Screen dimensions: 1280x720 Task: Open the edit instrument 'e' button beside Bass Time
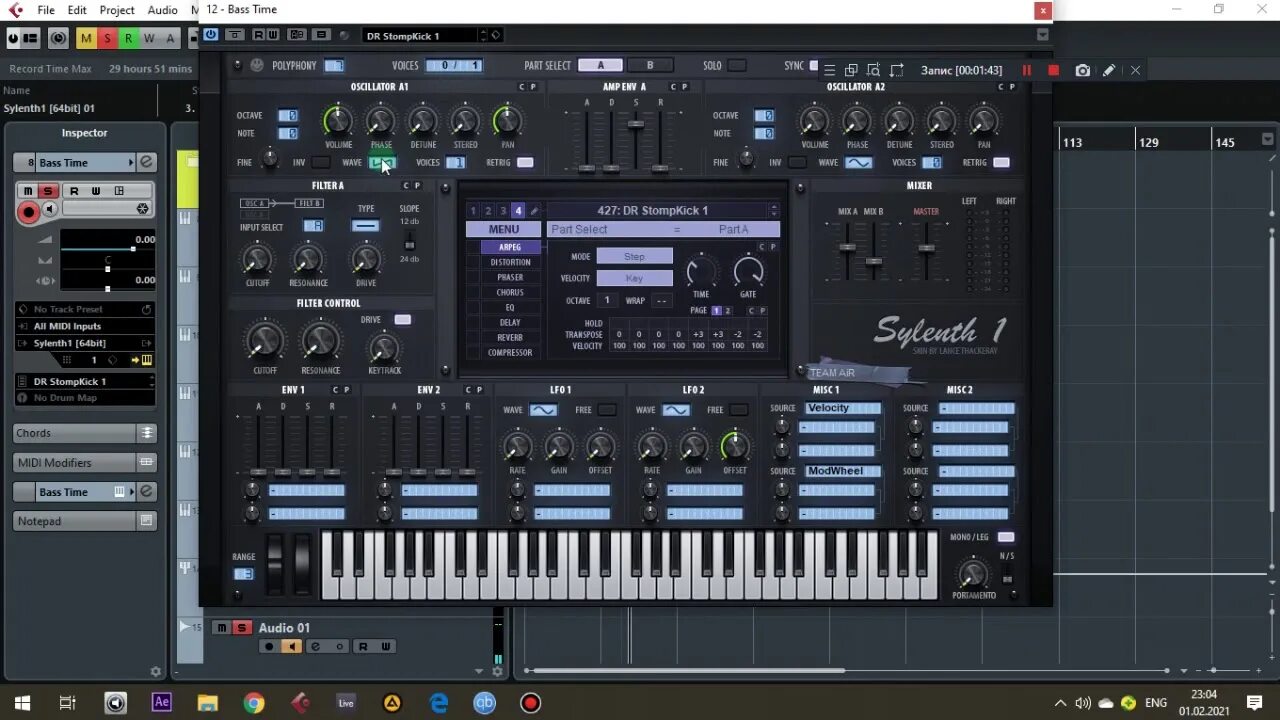[x=146, y=162]
